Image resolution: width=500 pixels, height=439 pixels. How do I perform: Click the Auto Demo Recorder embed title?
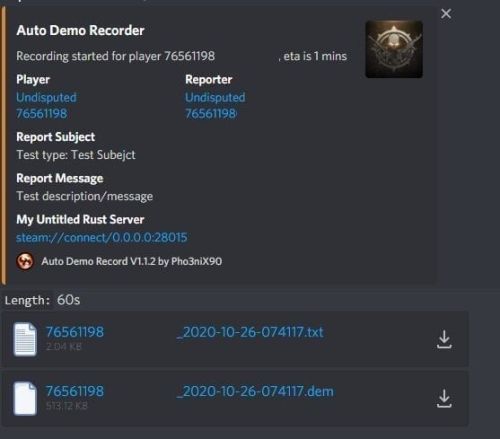click(80, 30)
